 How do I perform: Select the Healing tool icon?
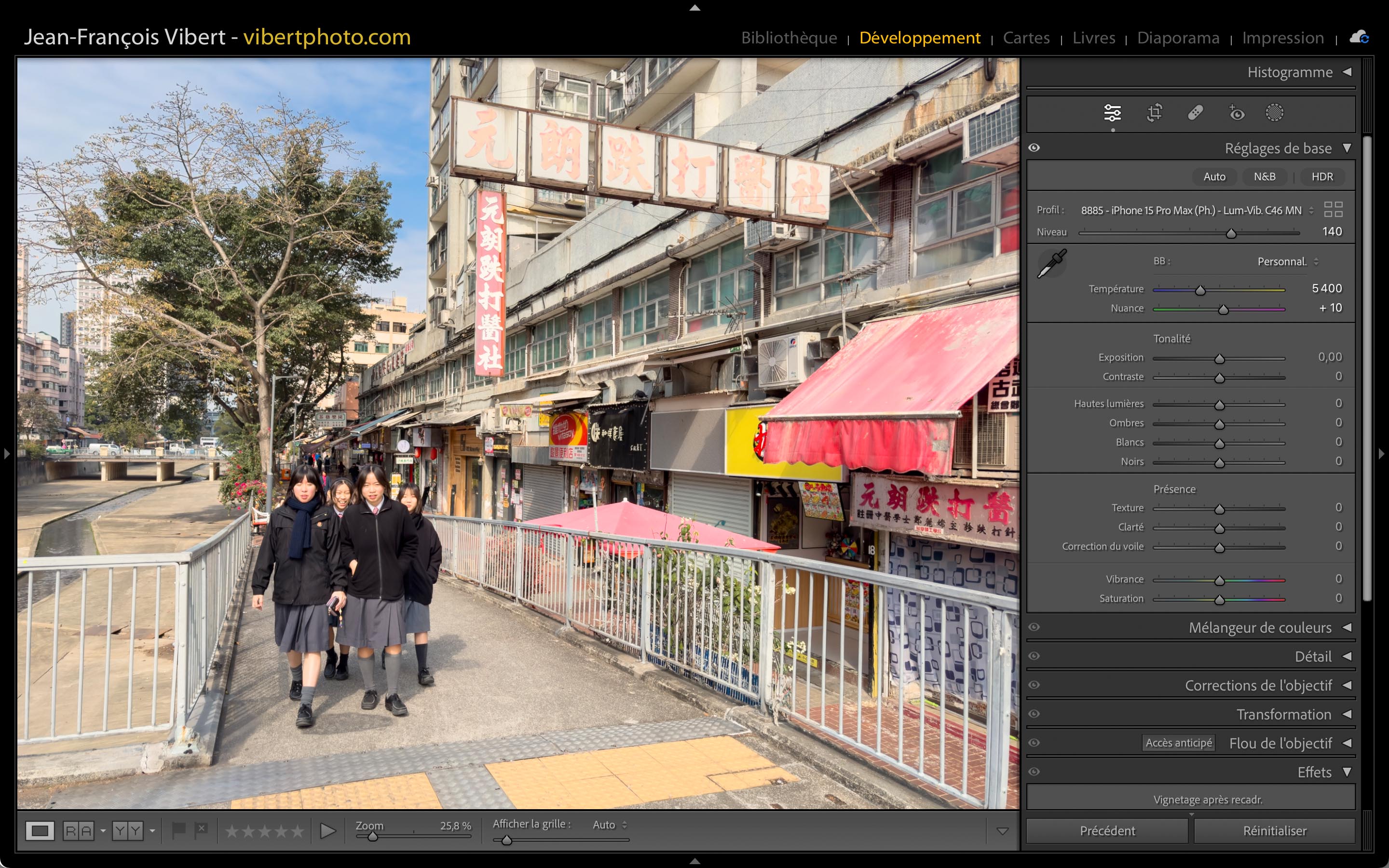tap(1195, 112)
